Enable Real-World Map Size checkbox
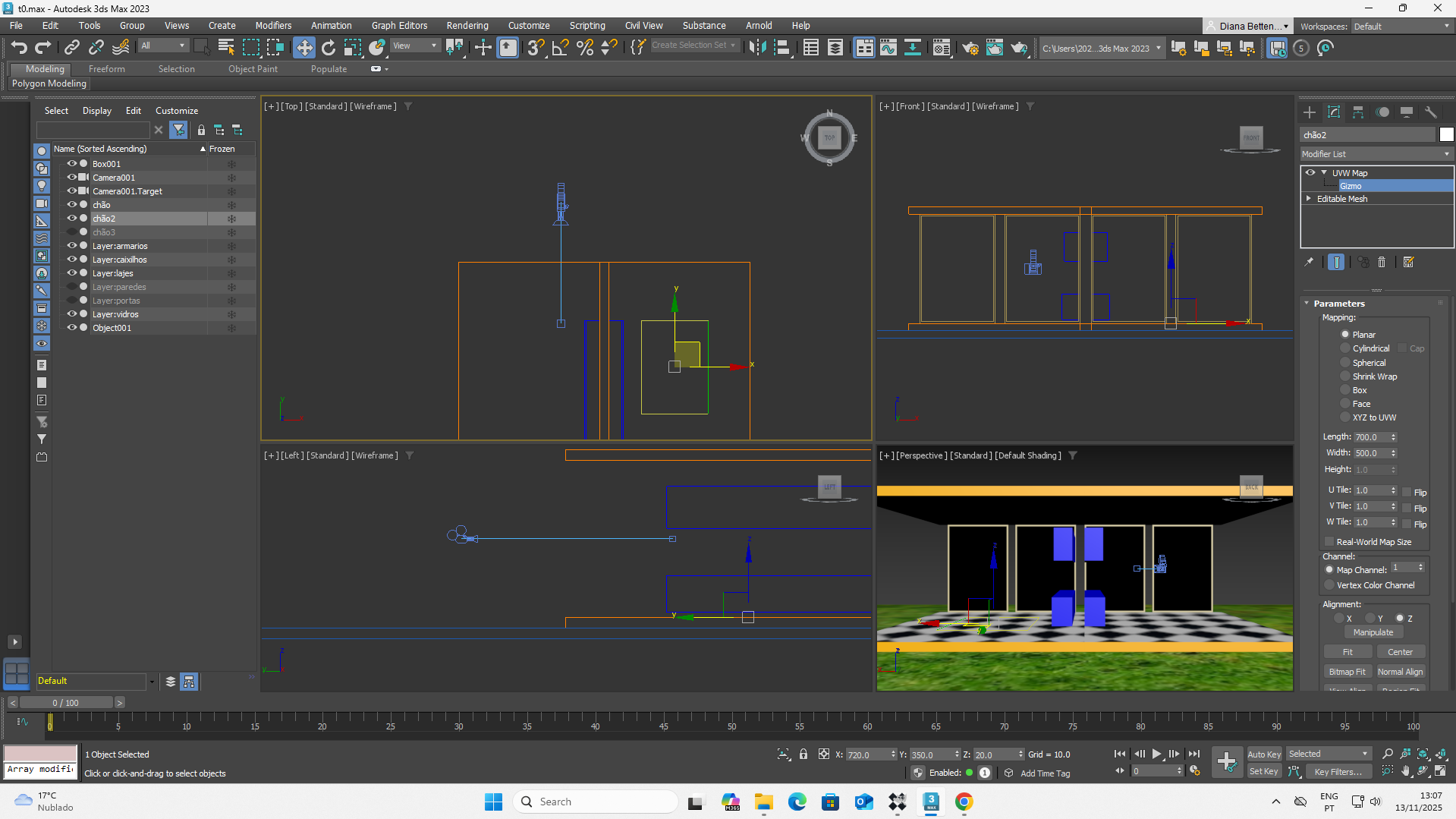This screenshot has height=819, width=1456. click(1329, 542)
